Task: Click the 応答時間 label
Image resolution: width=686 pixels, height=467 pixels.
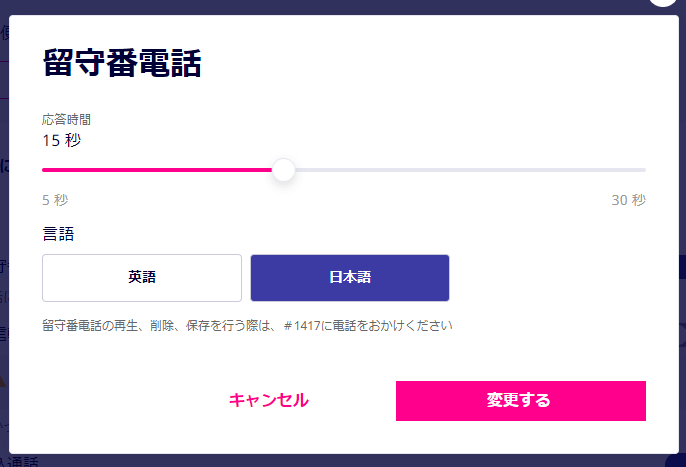Action: tap(66, 119)
